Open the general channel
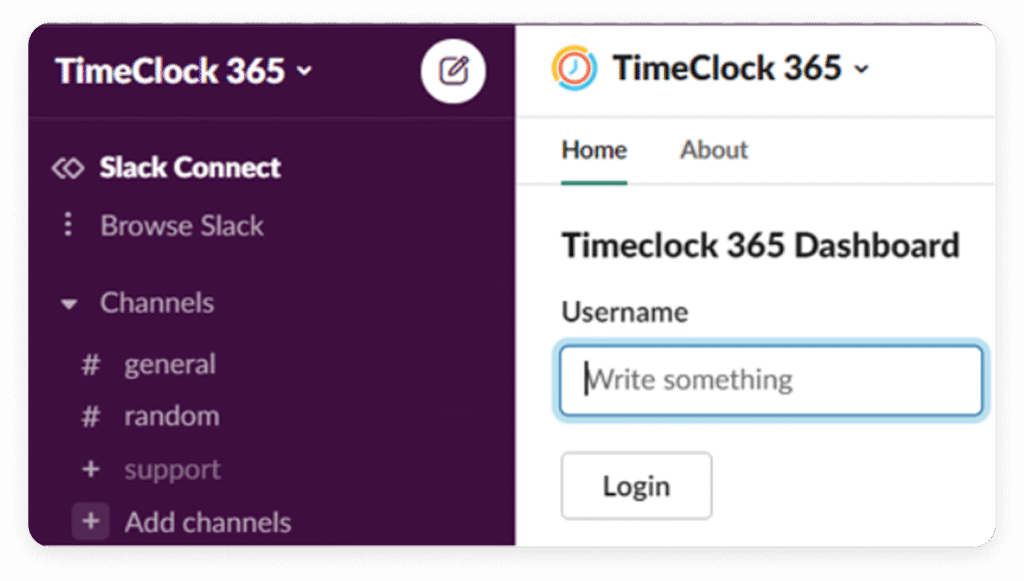 (x=170, y=365)
